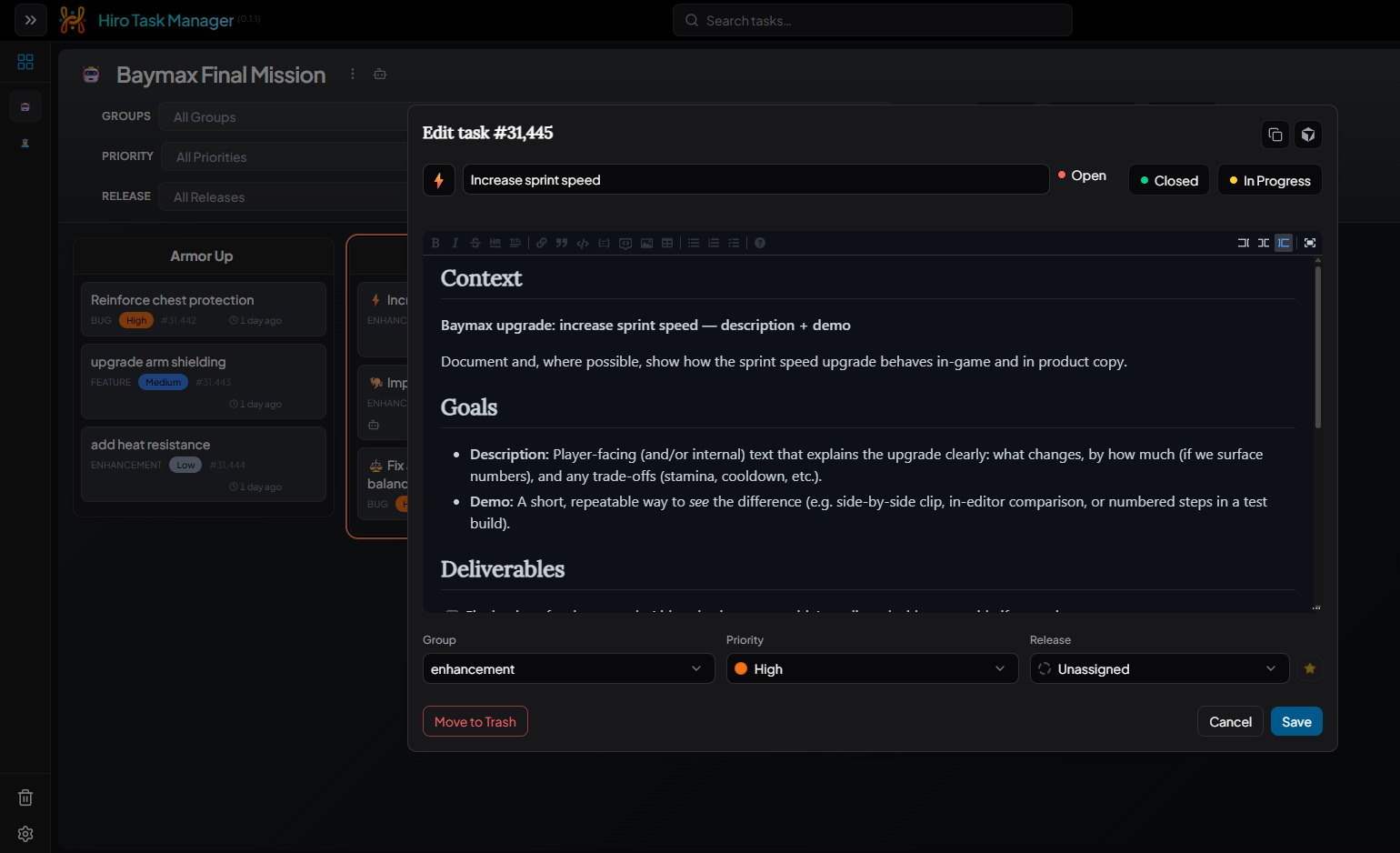Insert an image into the task description

pos(646,243)
